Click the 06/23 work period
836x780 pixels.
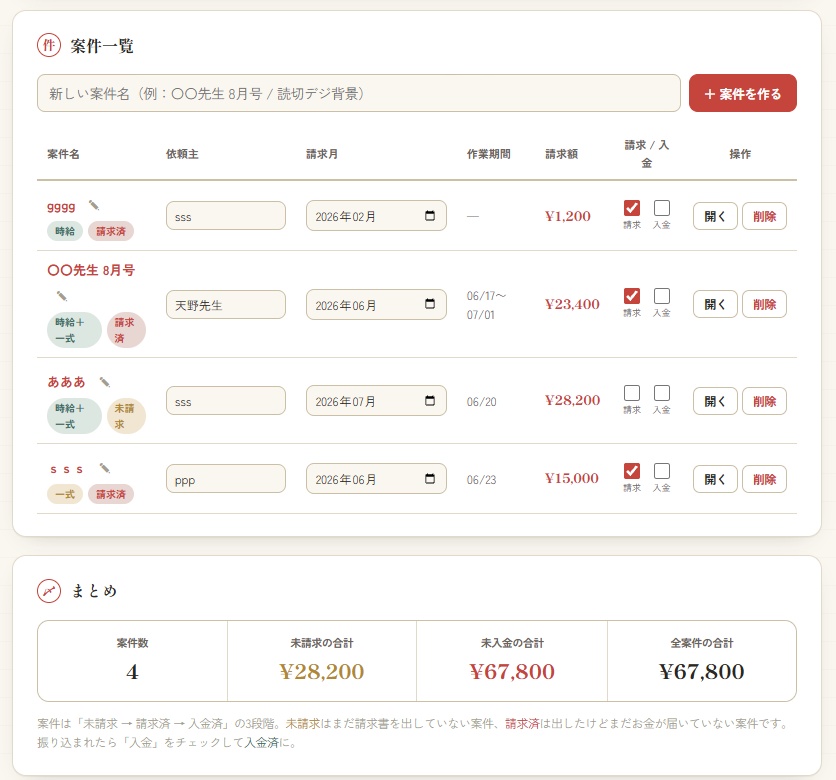(481, 479)
